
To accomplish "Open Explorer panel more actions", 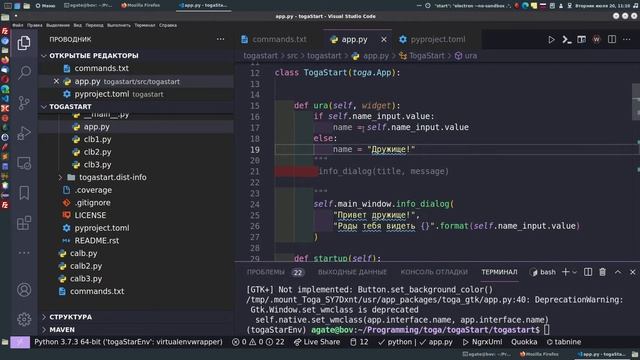I will 220,39.
